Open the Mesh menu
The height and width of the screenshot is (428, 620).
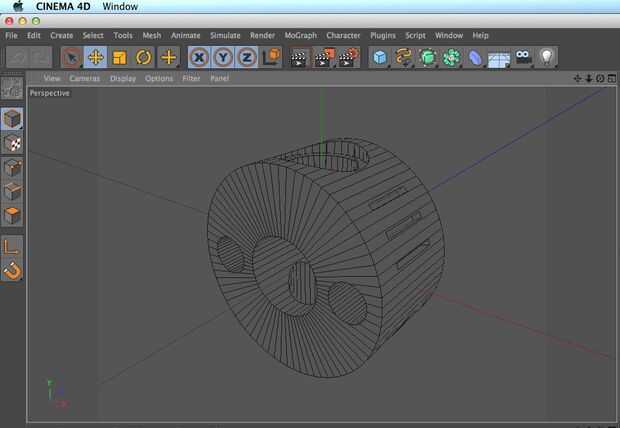click(x=152, y=36)
